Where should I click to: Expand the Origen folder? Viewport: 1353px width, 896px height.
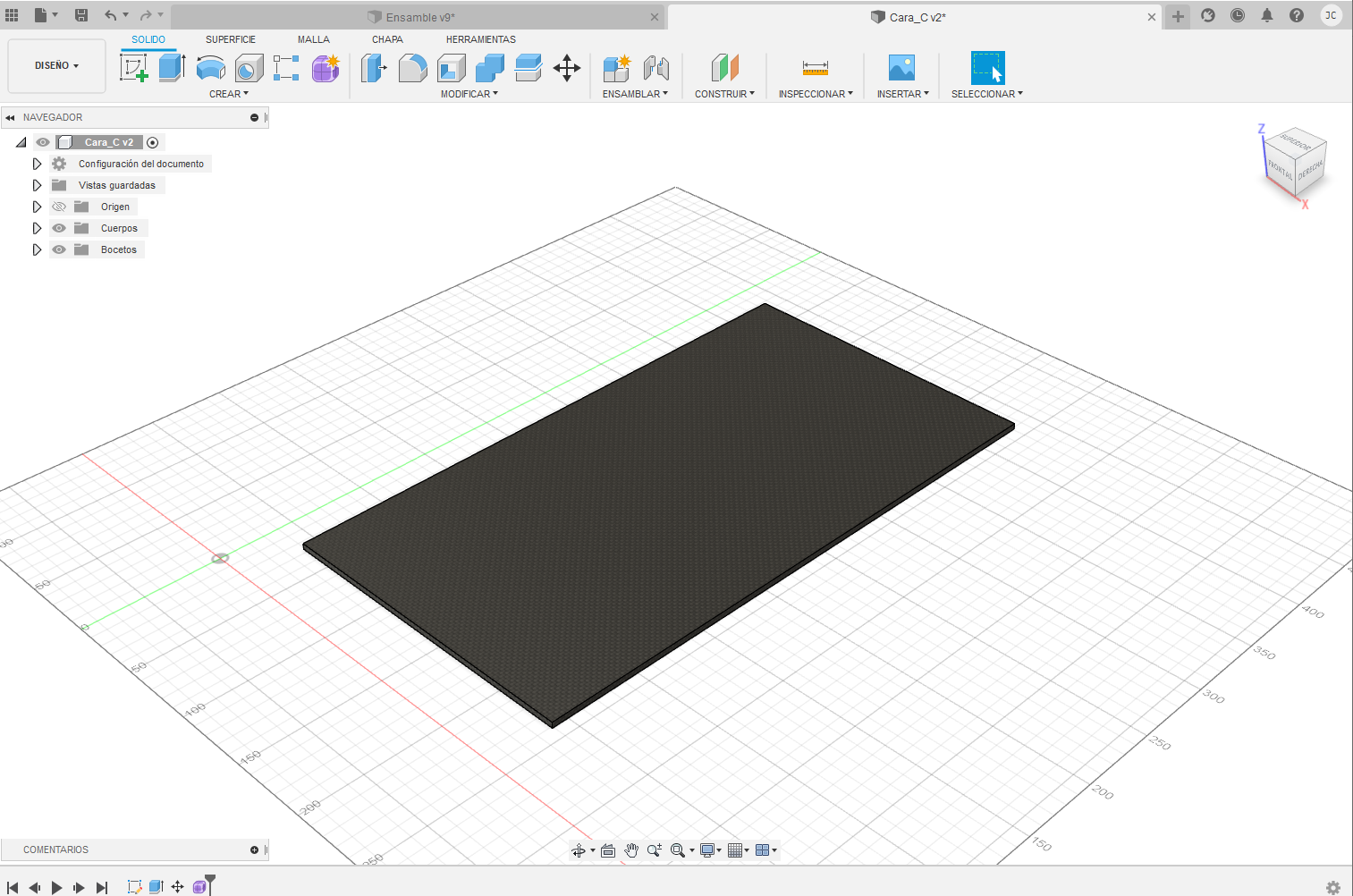[37, 207]
